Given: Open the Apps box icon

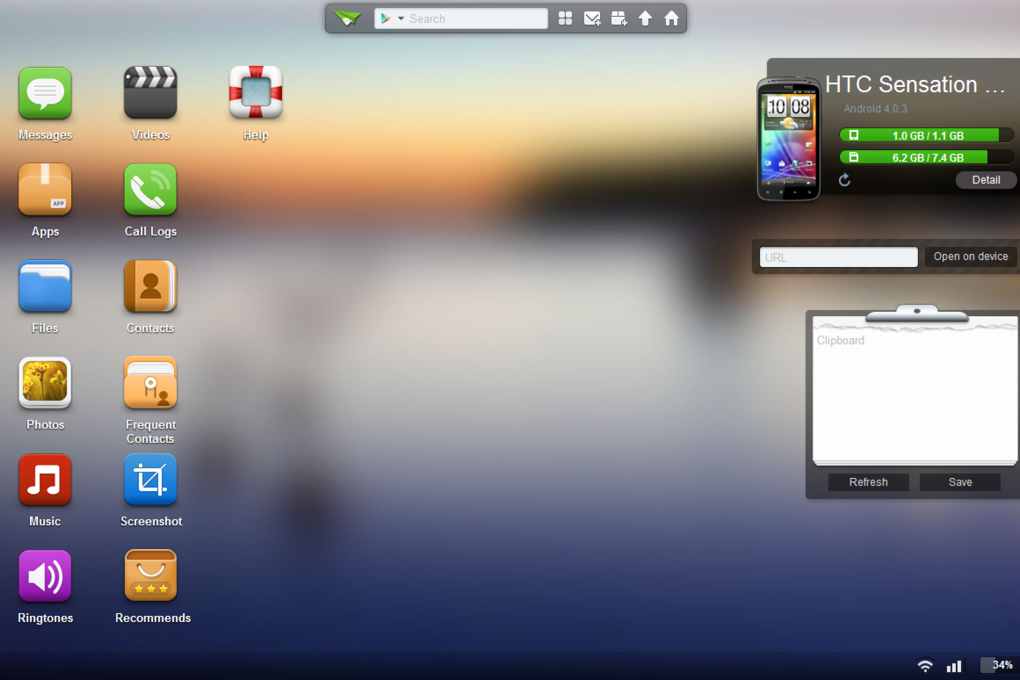Looking at the screenshot, I should coord(45,189).
